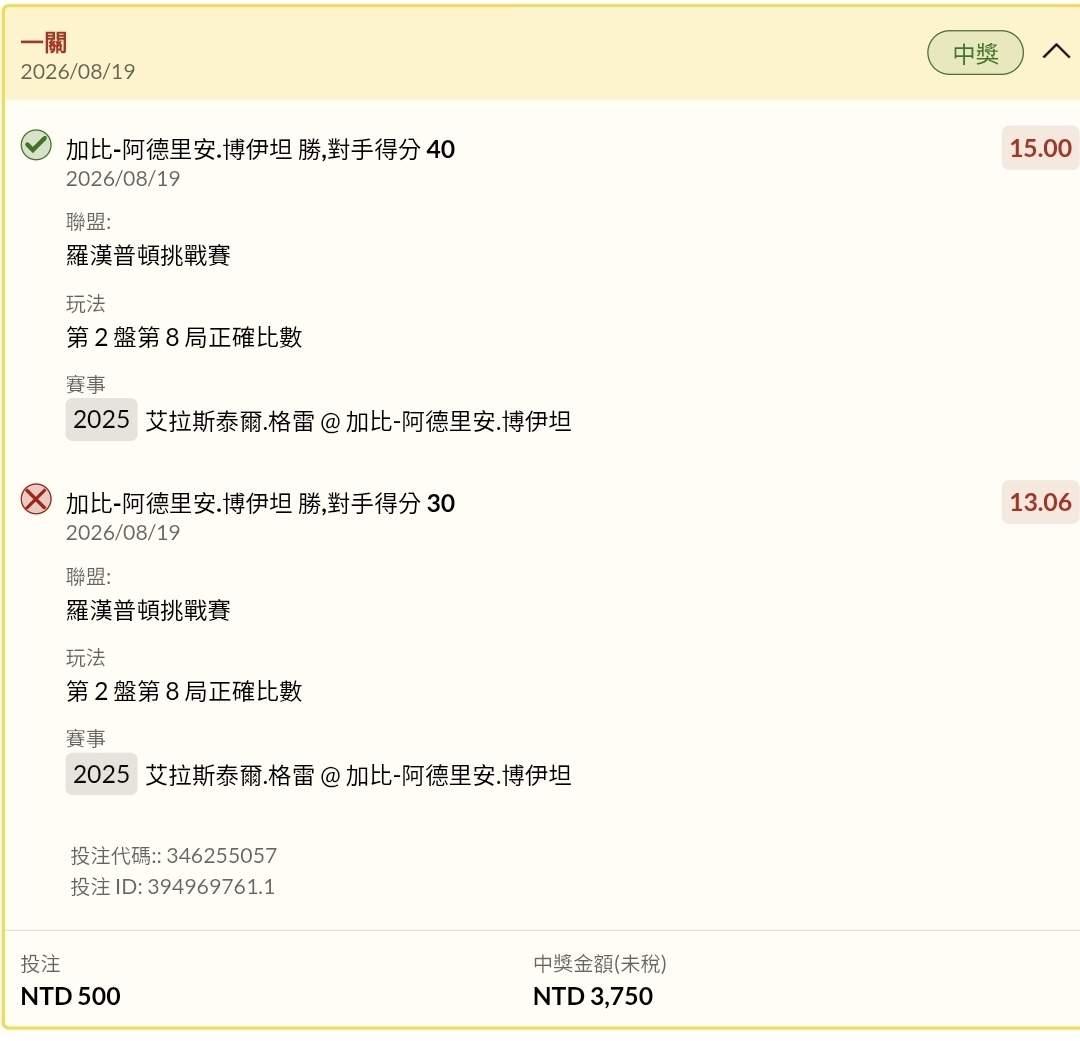1080x1041 pixels.
Task: Click the first matchup 艾拉斯泰爾.格雷 @ 加比 text
Action: (358, 421)
